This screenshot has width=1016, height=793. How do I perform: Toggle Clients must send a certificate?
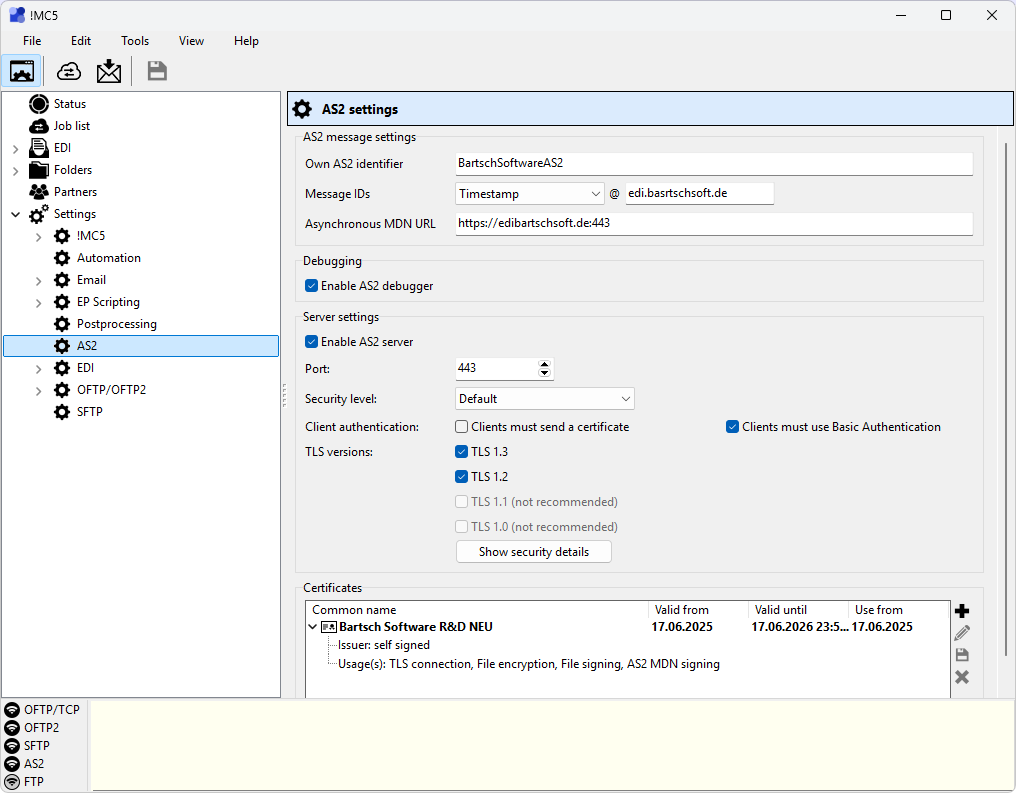point(462,427)
